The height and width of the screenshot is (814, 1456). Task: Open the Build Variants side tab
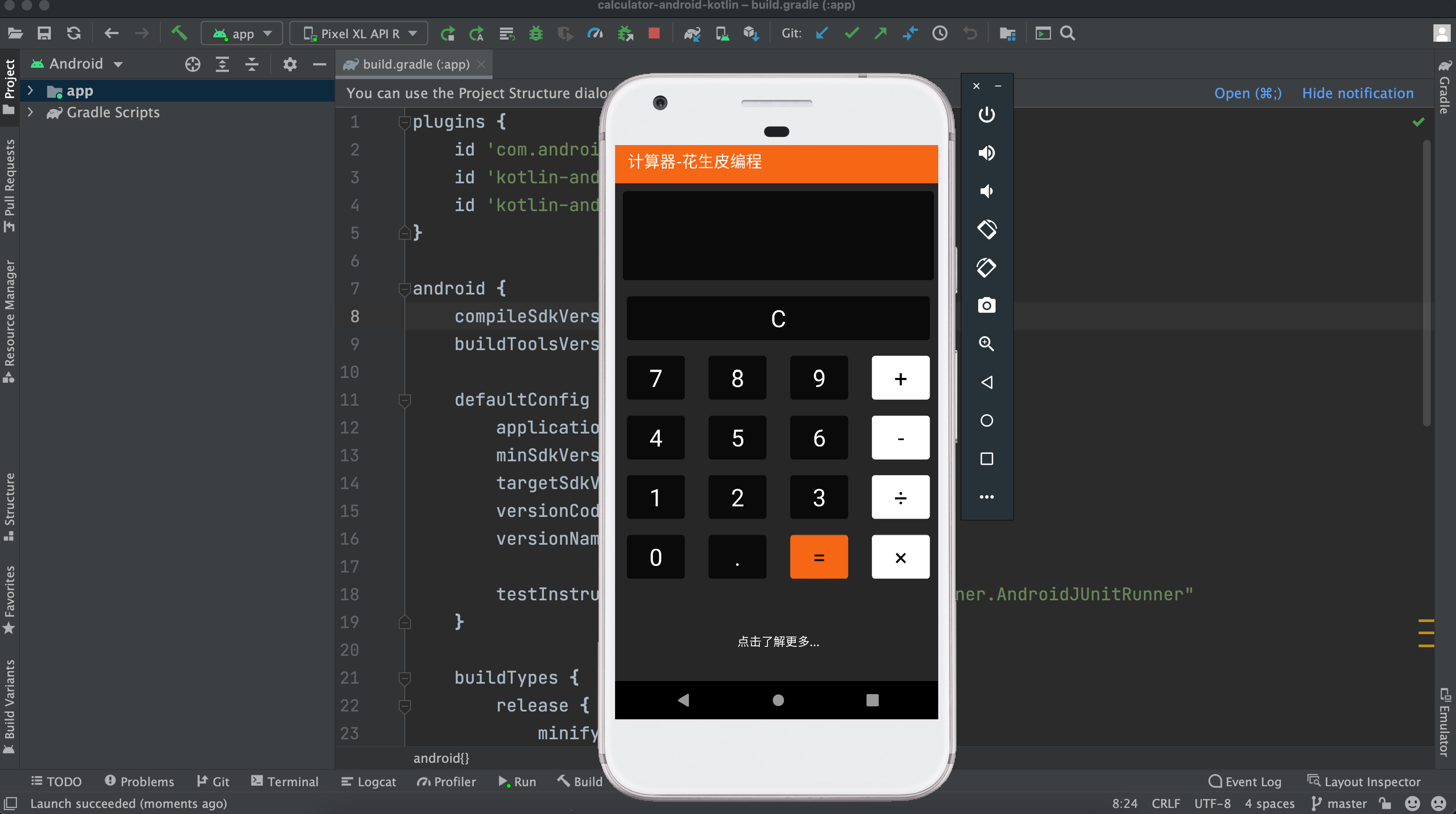click(9, 707)
